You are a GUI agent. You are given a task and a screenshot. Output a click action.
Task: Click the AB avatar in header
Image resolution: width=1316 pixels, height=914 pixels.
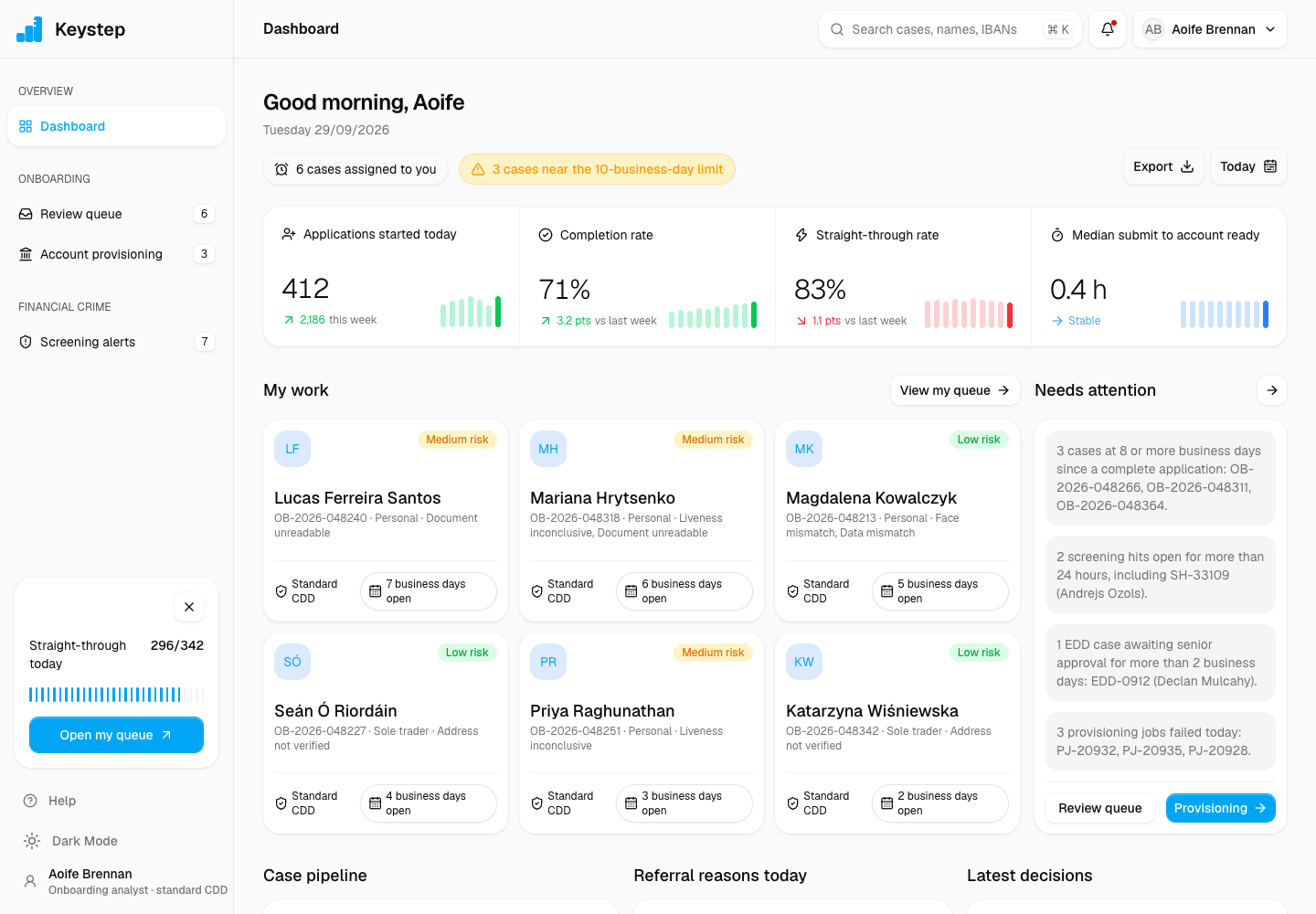[1153, 29]
